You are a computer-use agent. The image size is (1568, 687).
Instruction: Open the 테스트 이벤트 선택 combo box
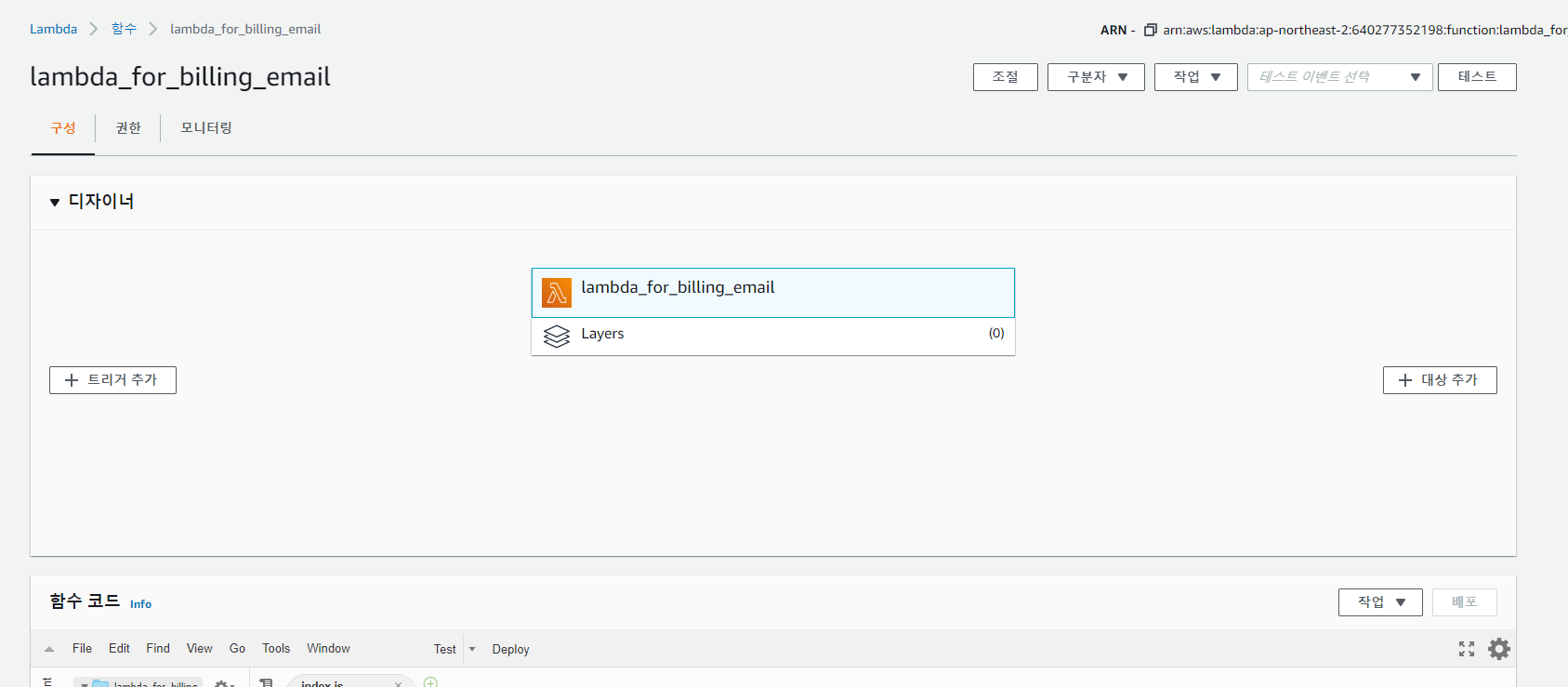pyautogui.click(x=1340, y=77)
